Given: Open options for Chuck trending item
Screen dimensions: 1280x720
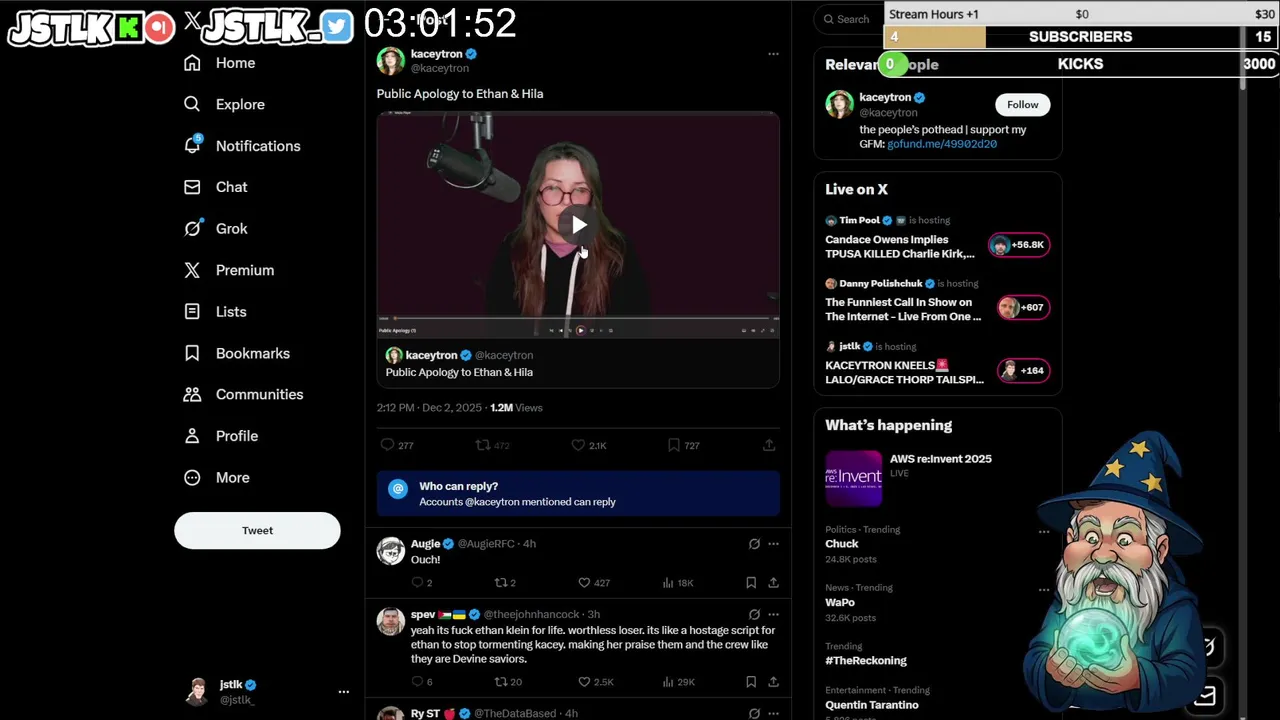Looking at the screenshot, I should click(x=1044, y=532).
